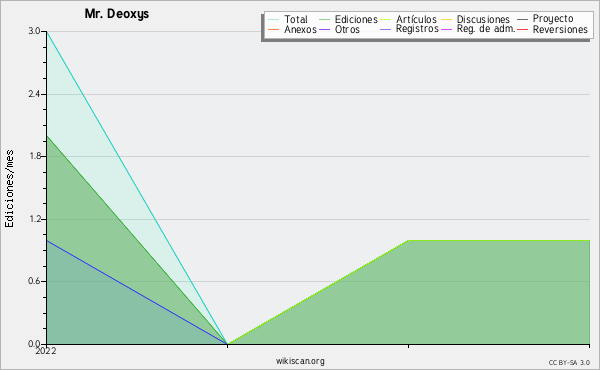Viewport: 600px width, 370px height.
Task: Click the 1.2 y-axis value
Action: [34, 219]
